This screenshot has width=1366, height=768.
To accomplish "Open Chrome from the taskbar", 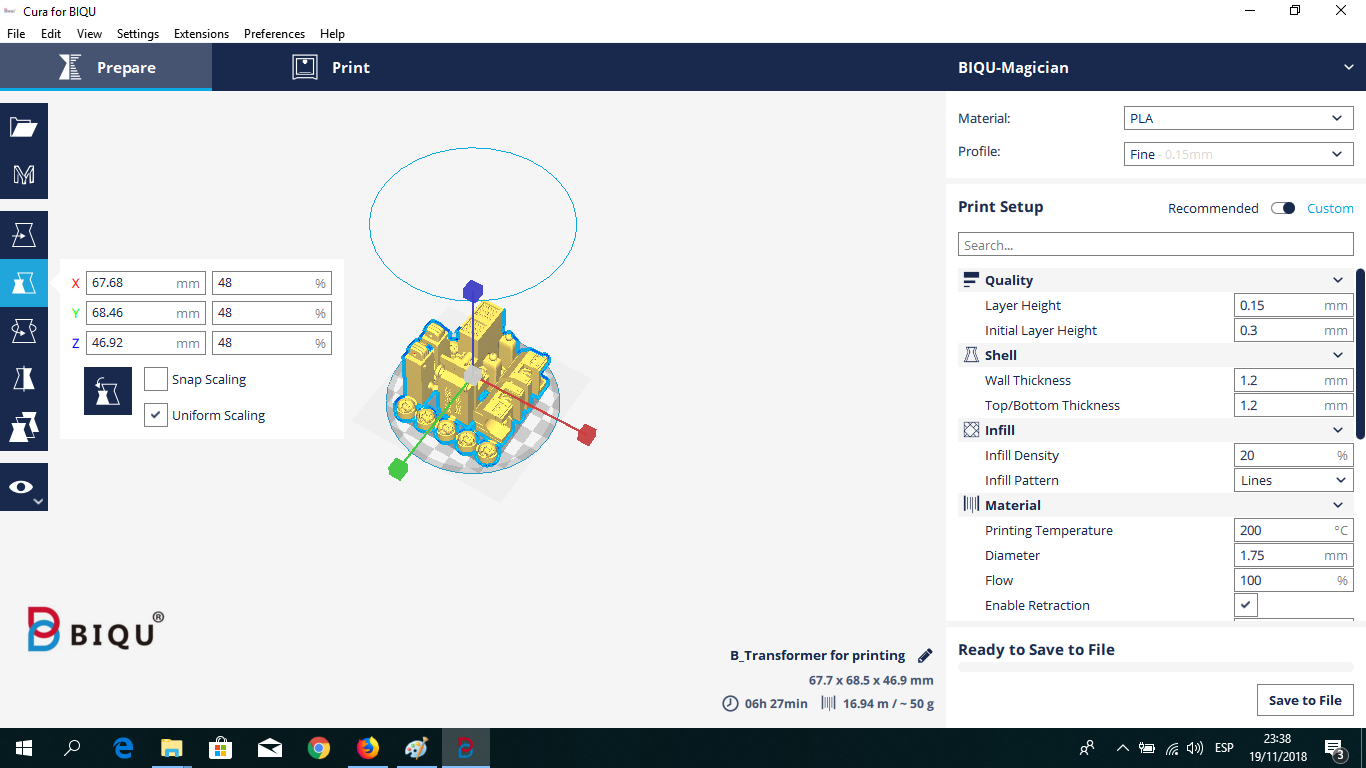I will click(319, 748).
